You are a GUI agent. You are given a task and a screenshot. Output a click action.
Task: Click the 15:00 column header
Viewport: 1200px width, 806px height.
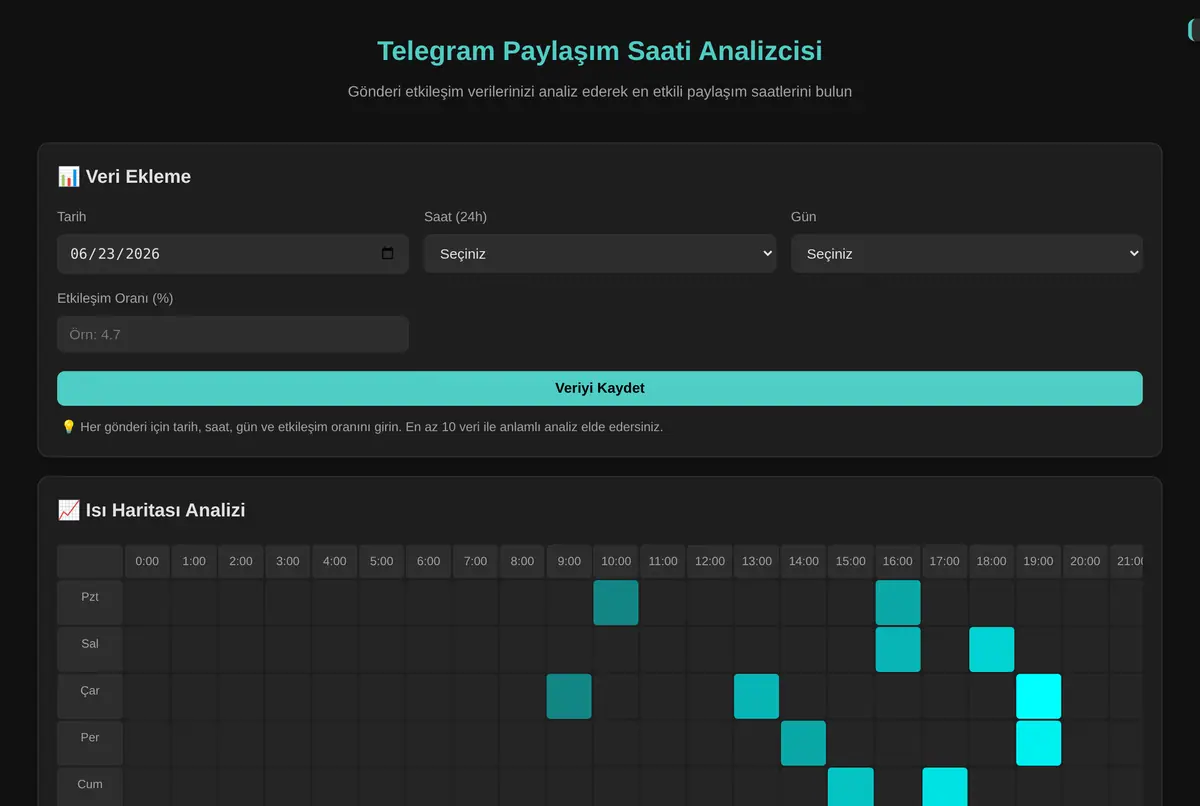[851, 561]
